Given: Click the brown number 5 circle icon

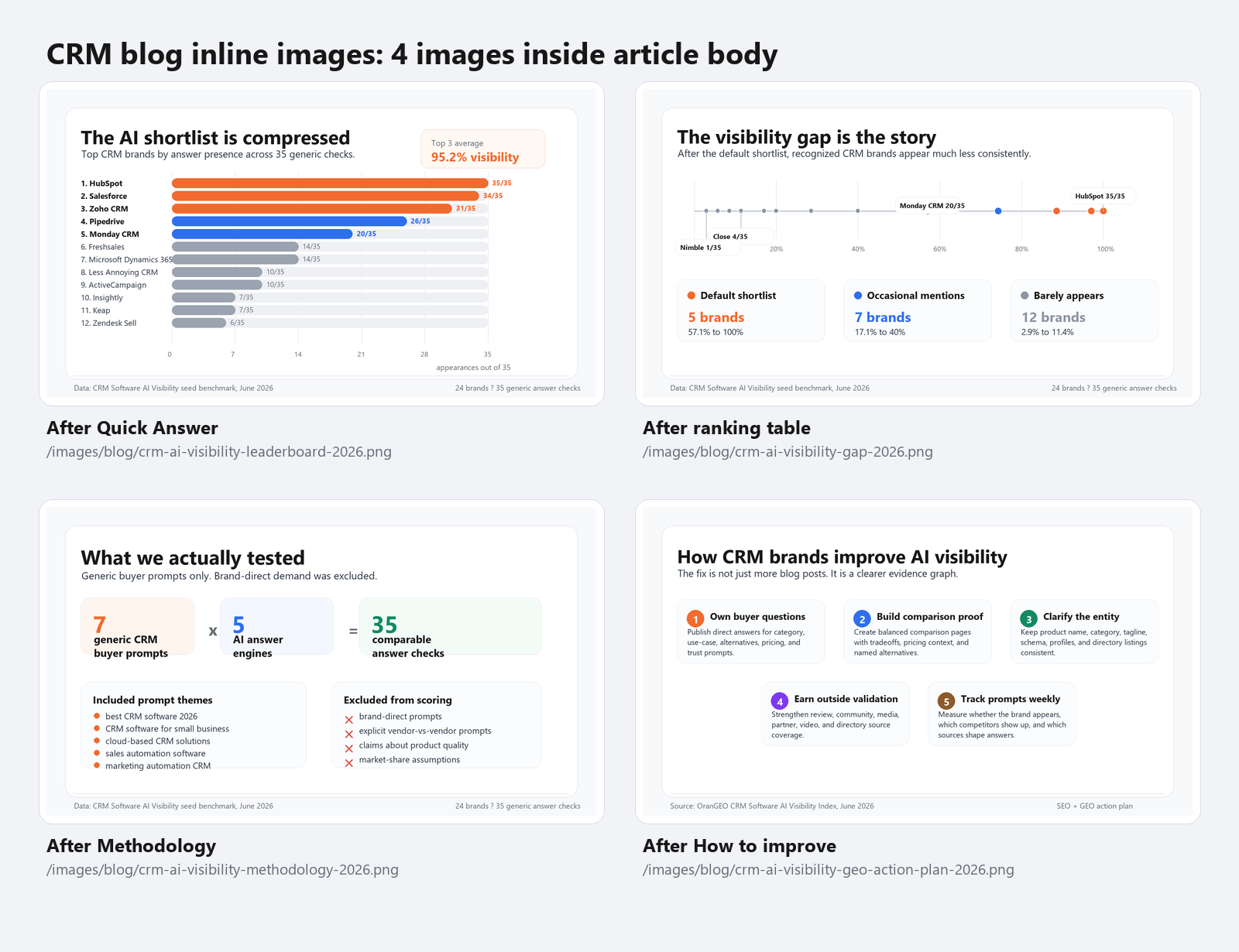Looking at the screenshot, I should click(946, 701).
